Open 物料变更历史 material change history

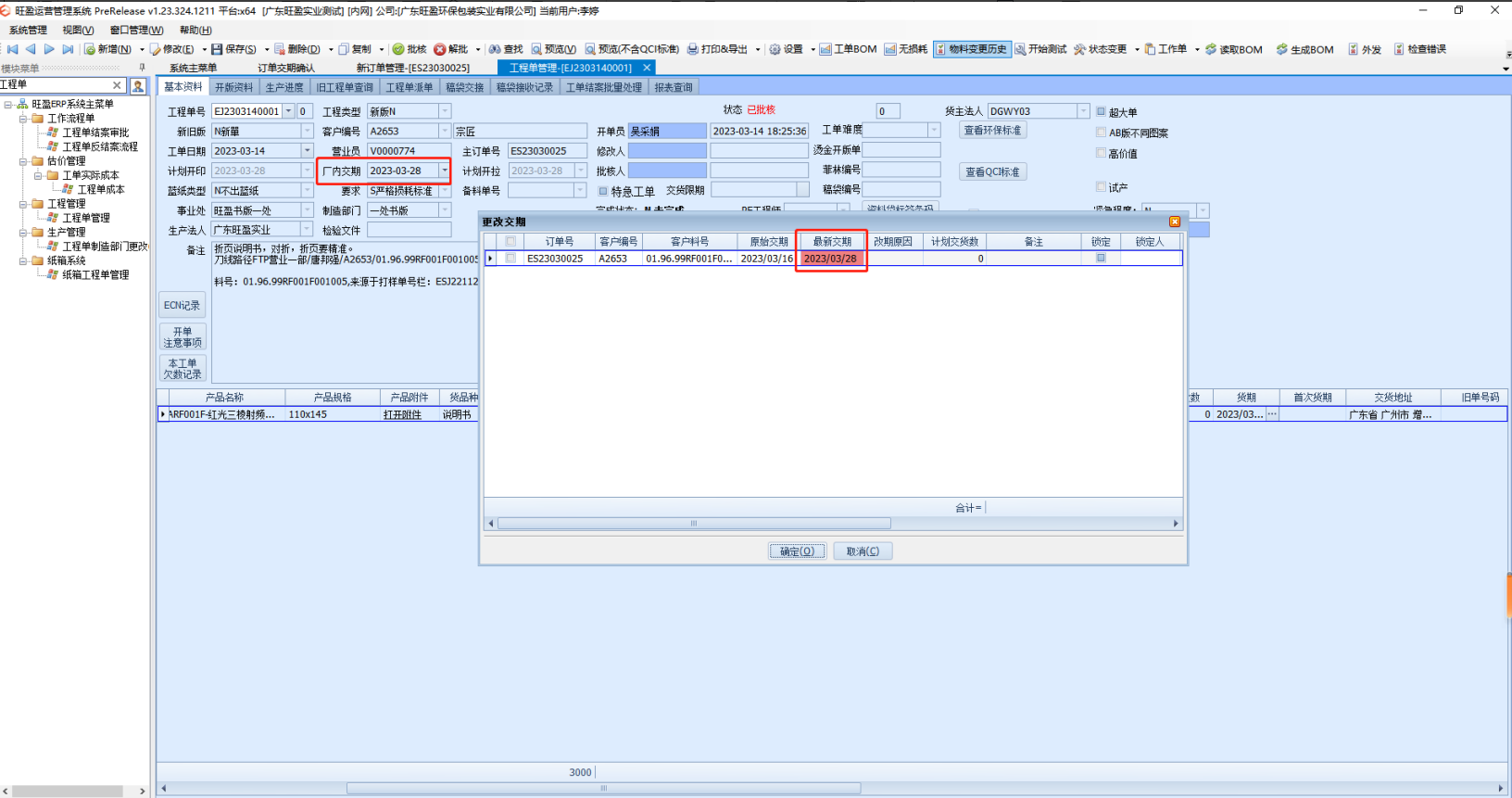[971, 49]
